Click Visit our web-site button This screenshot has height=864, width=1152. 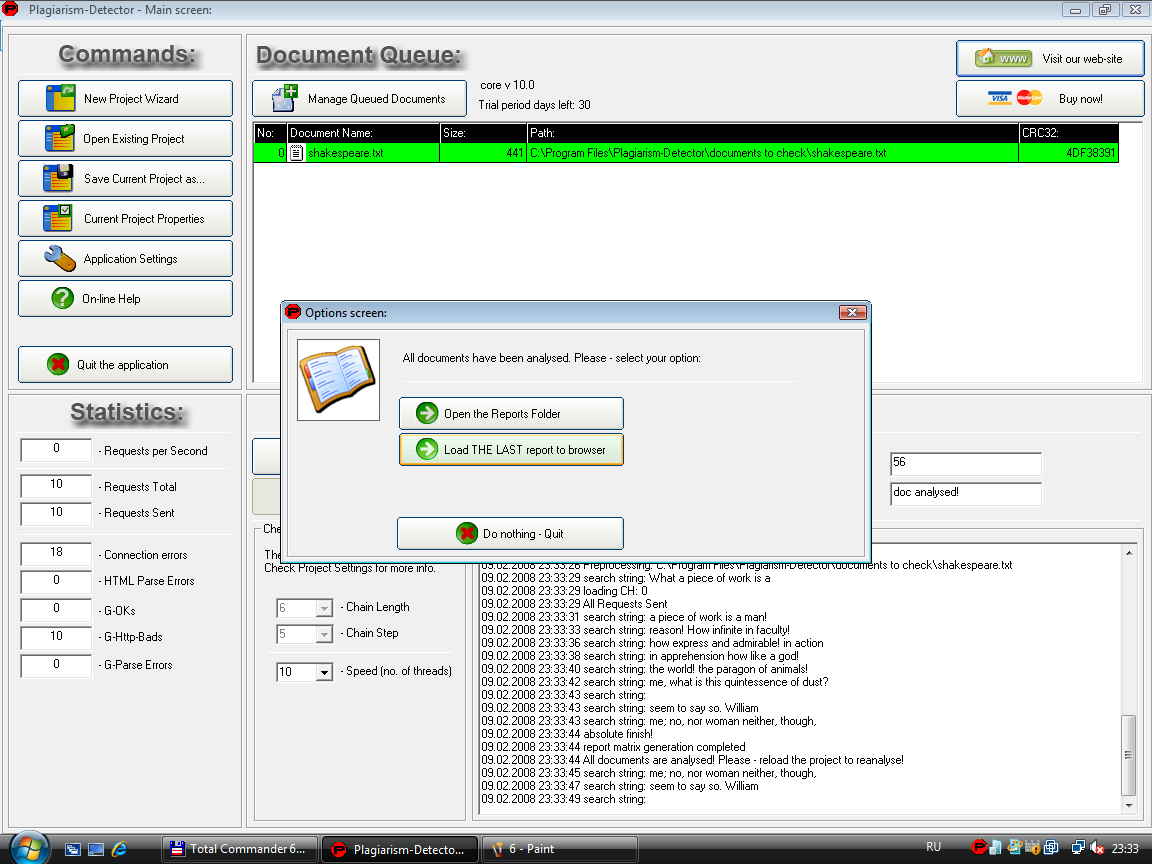1050,59
